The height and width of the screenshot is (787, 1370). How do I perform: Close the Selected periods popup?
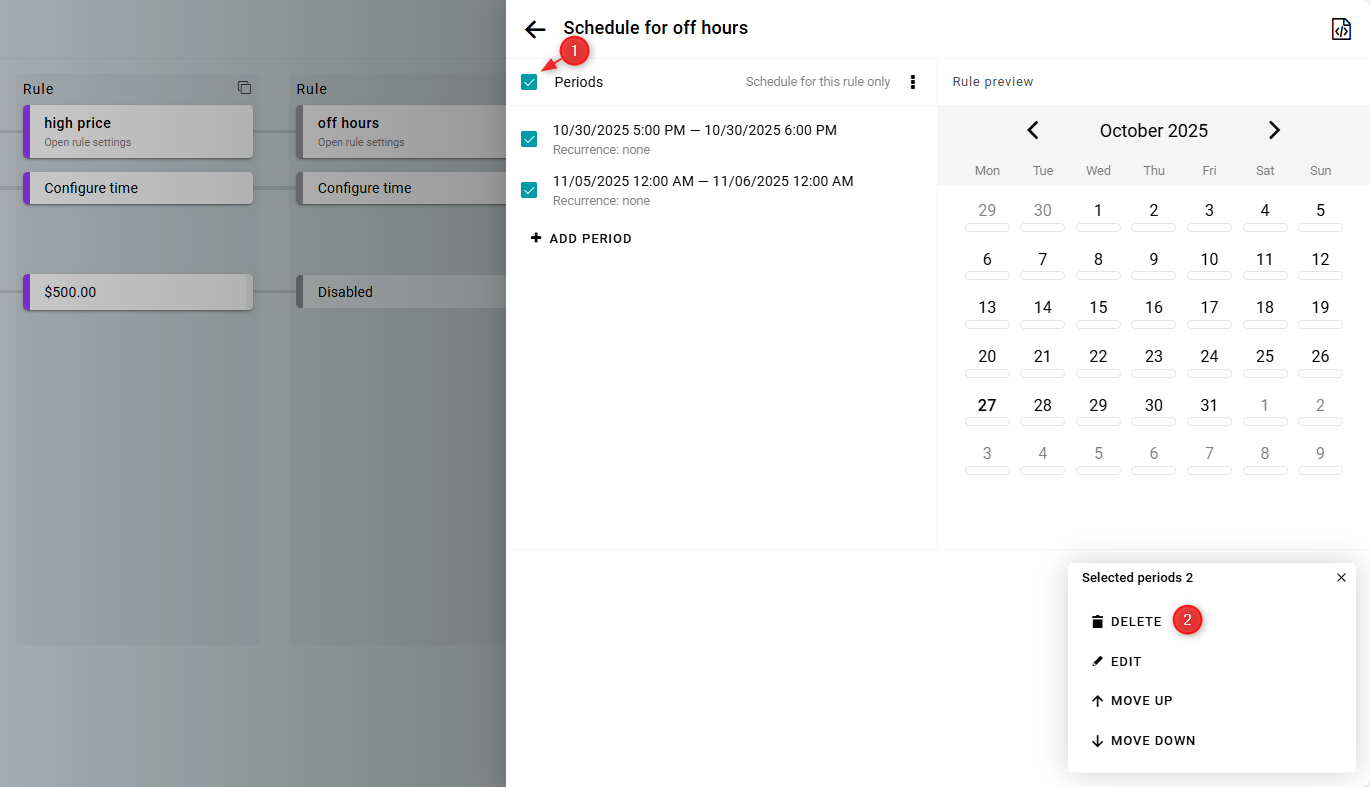click(1341, 578)
